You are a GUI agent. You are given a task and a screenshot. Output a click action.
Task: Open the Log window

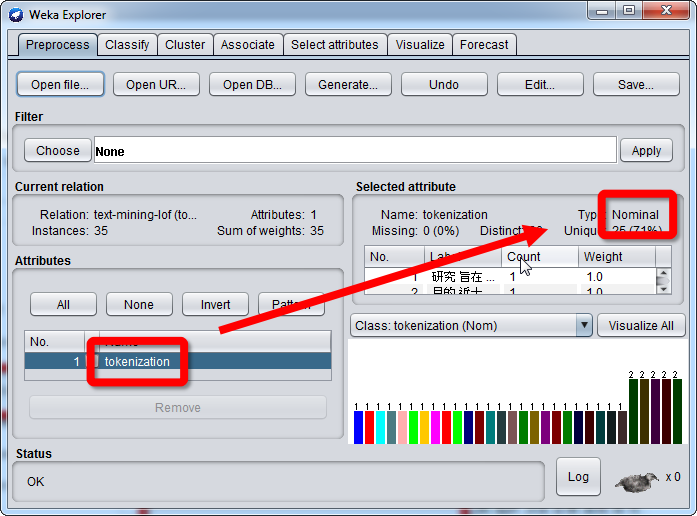578,477
